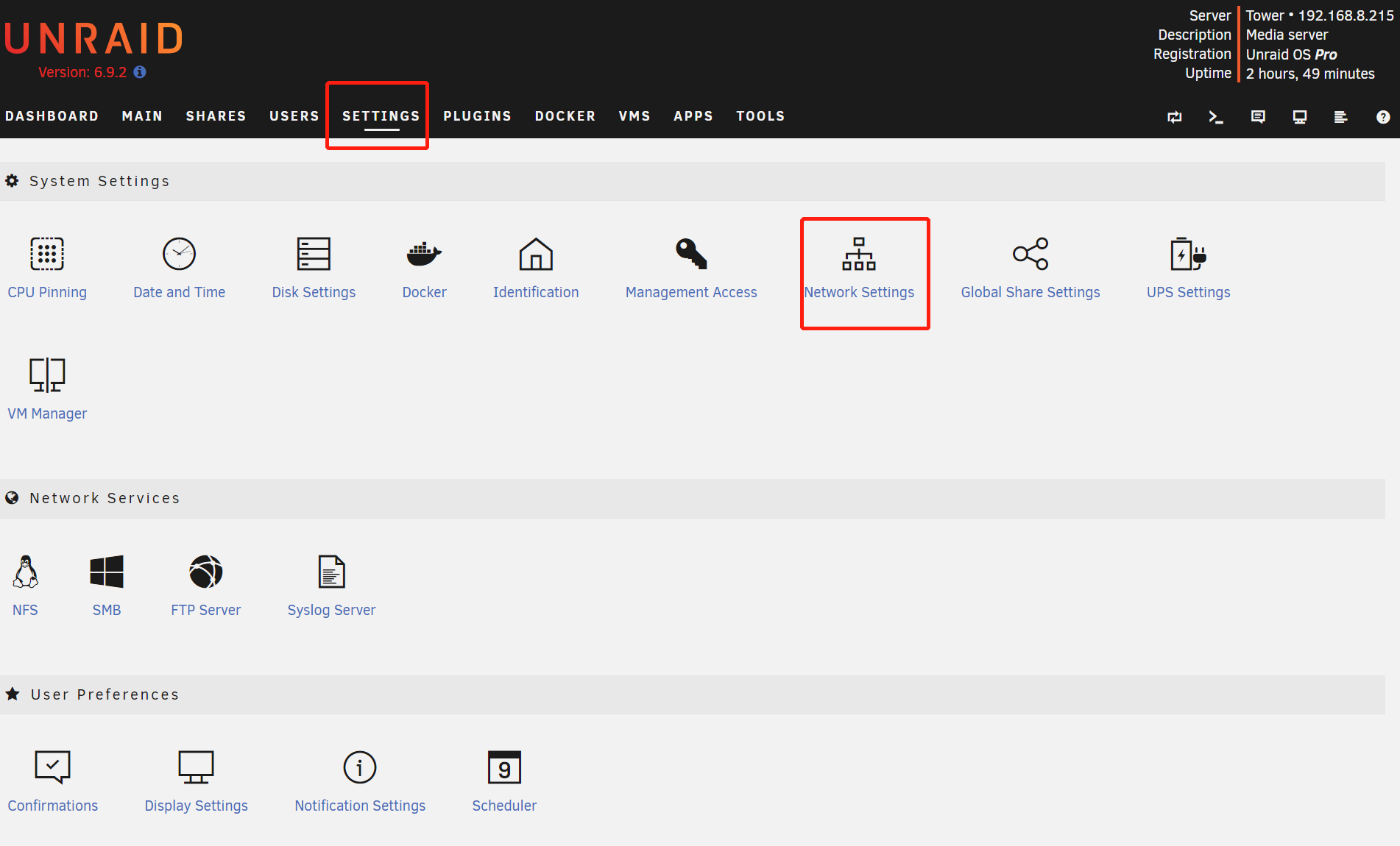Image resolution: width=1400 pixels, height=846 pixels.
Task: Click the Unraid OS Pro registration text
Action: coord(1291,54)
